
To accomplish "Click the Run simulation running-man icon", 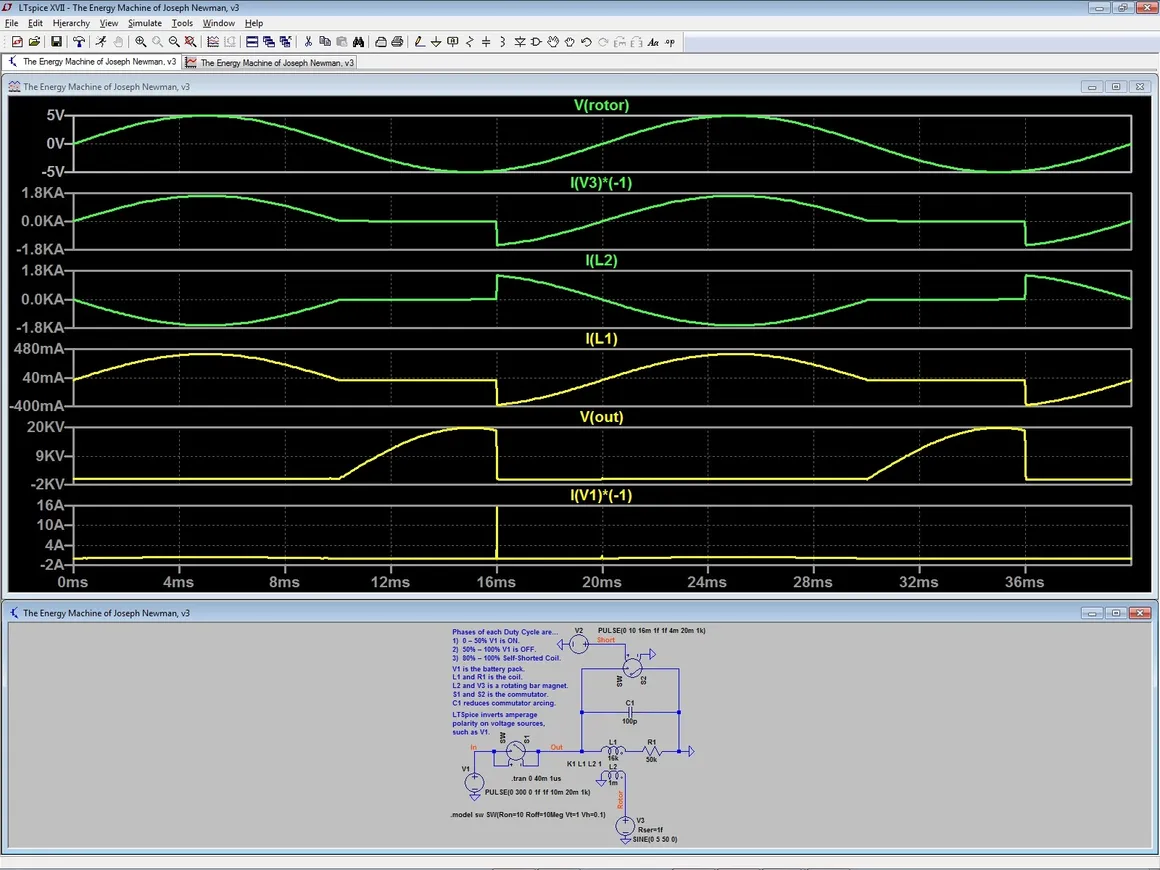I will coord(100,42).
